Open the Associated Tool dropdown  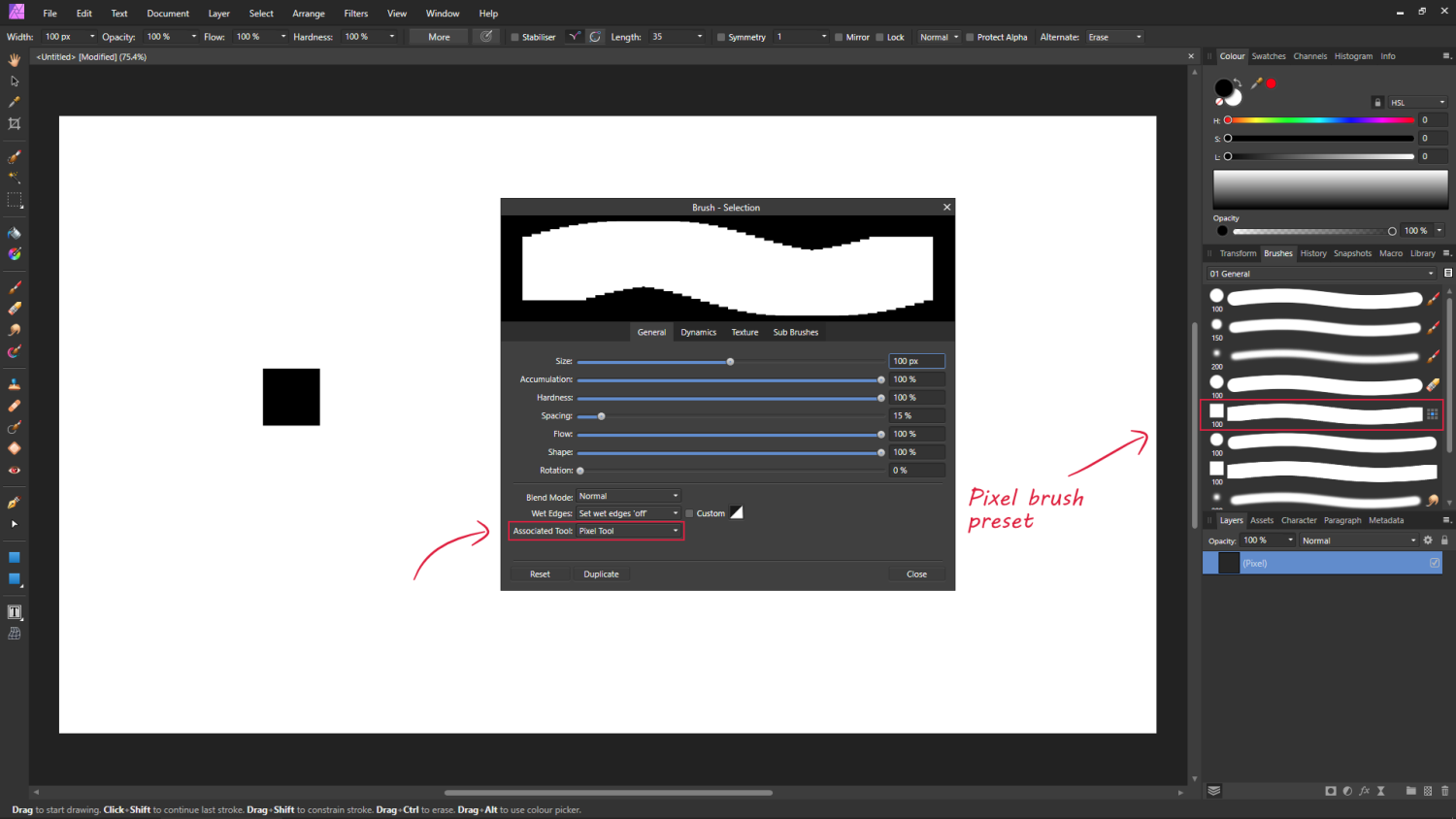(629, 531)
